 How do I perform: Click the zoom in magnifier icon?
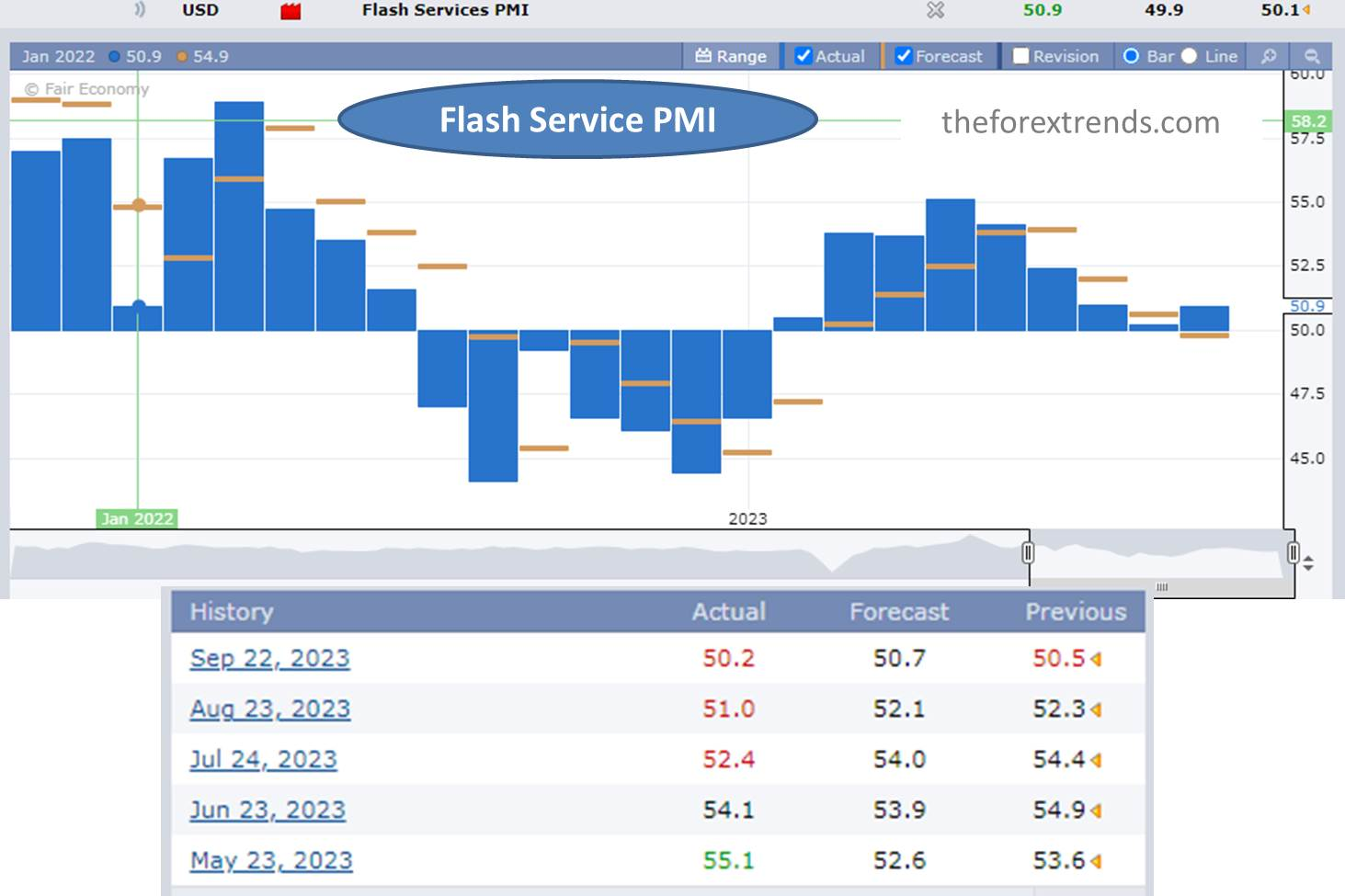click(x=1269, y=56)
